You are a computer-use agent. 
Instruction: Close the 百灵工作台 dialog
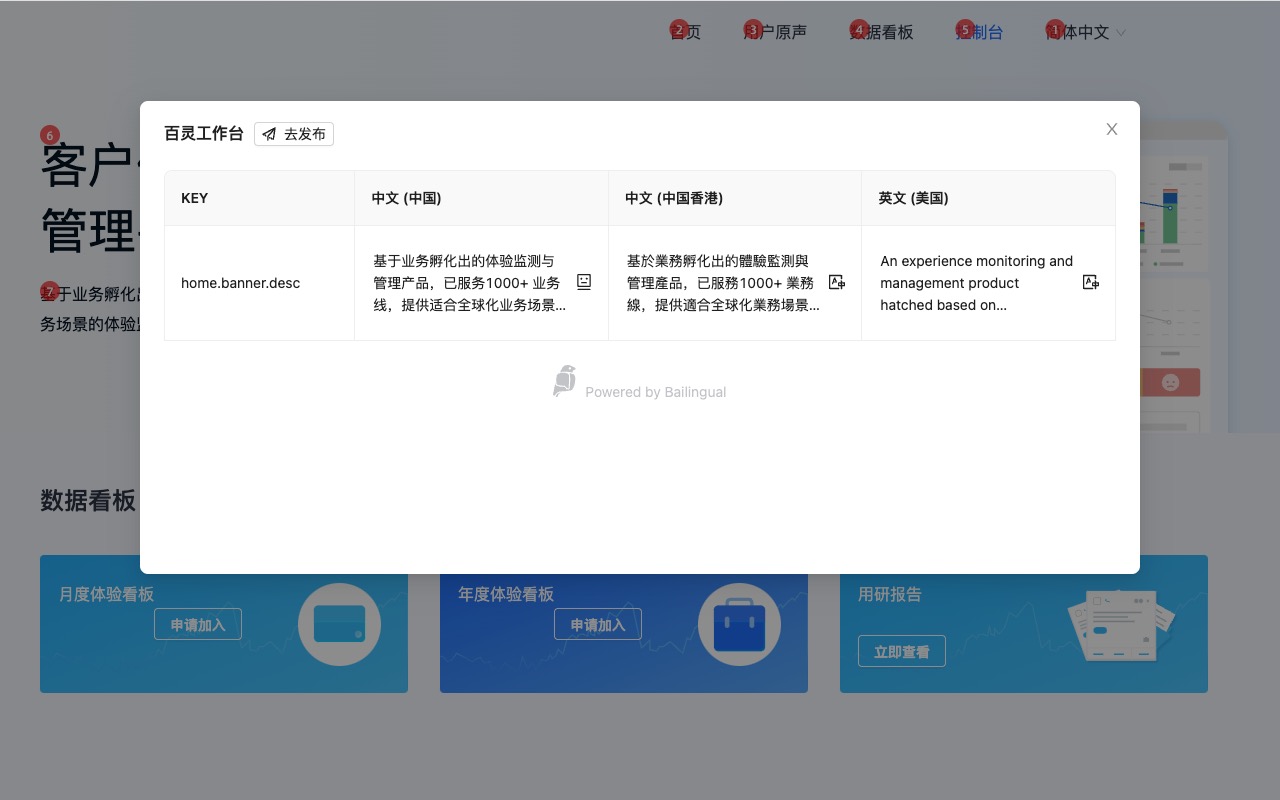[x=1111, y=129]
